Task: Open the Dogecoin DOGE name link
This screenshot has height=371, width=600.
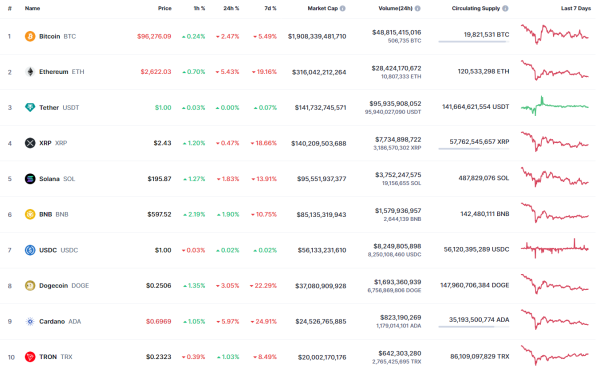Action: [x=64, y=286]
